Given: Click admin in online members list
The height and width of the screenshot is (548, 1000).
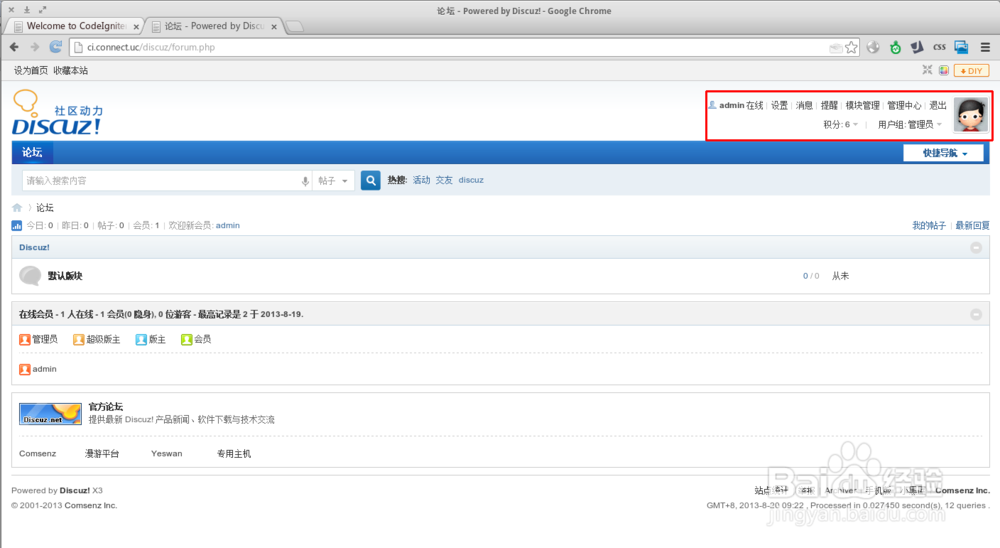Looking at the screenshot, I should click(x=45, y=369).
